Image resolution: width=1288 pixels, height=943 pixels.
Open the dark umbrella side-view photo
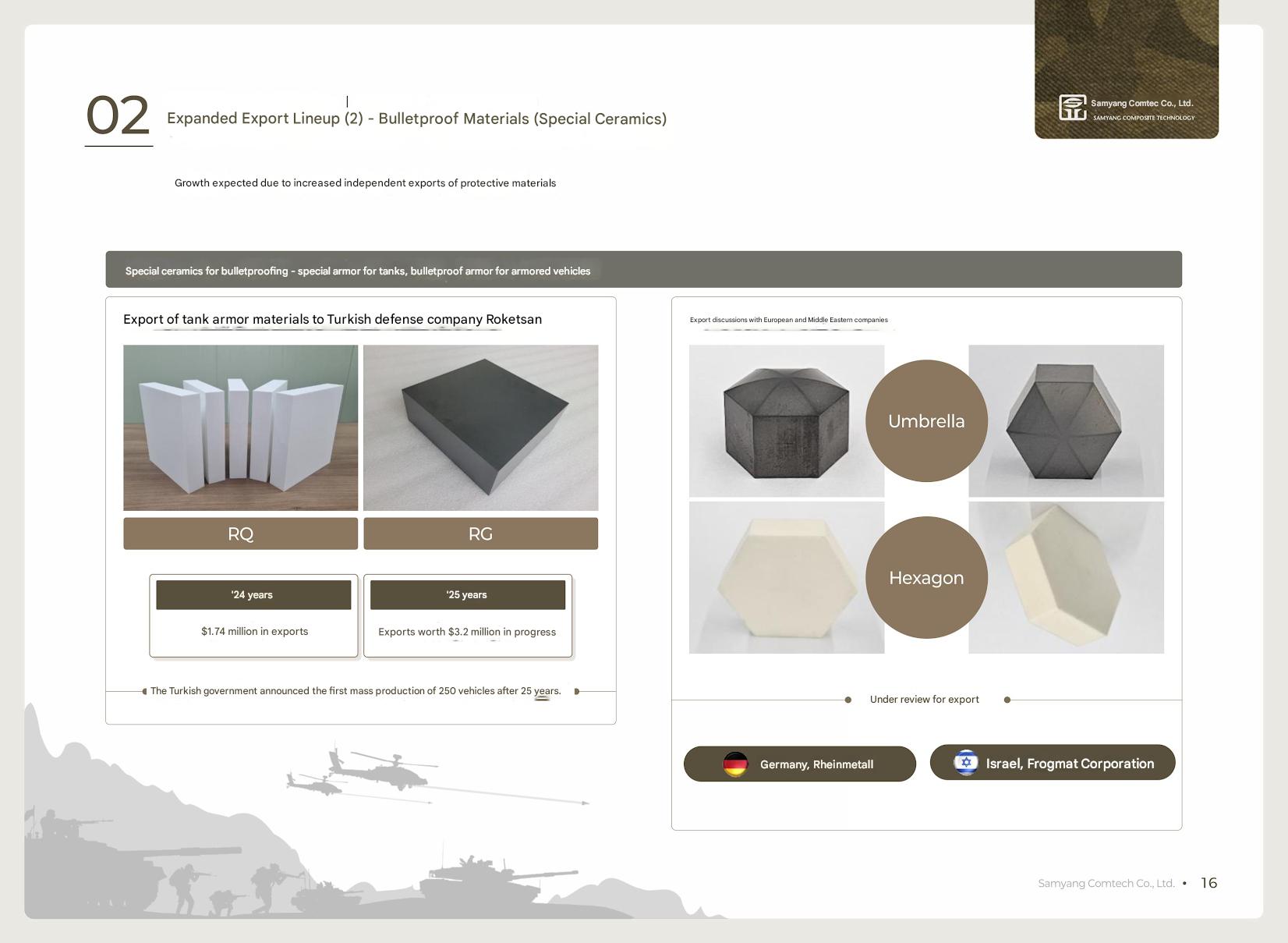click(x=787, y=421)
